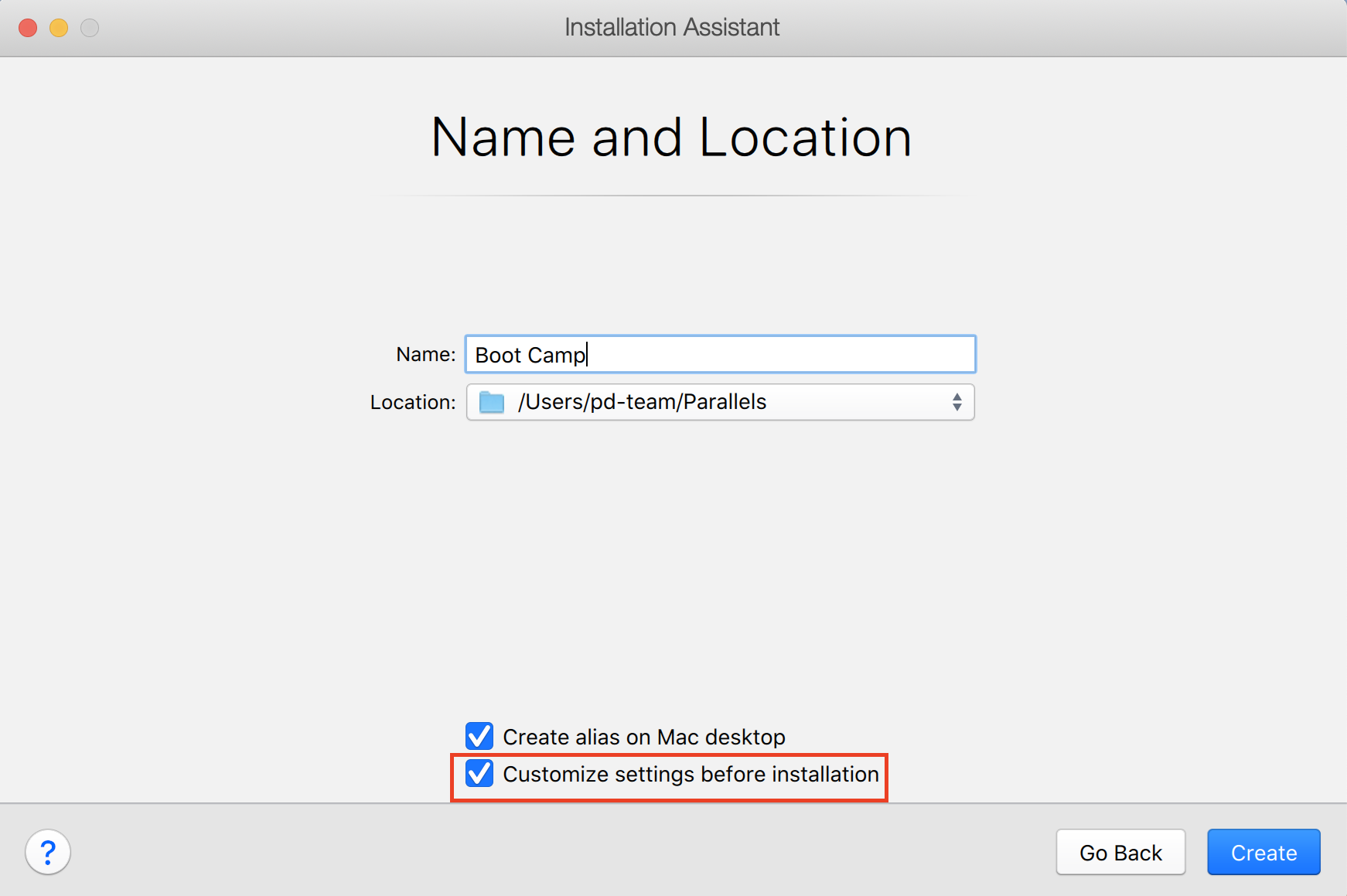Uncheck Create alias on Mac desktop checkbox
The height and width of the screenshot is (896, 1347).
pyautogui.click(x=479, y=736)
